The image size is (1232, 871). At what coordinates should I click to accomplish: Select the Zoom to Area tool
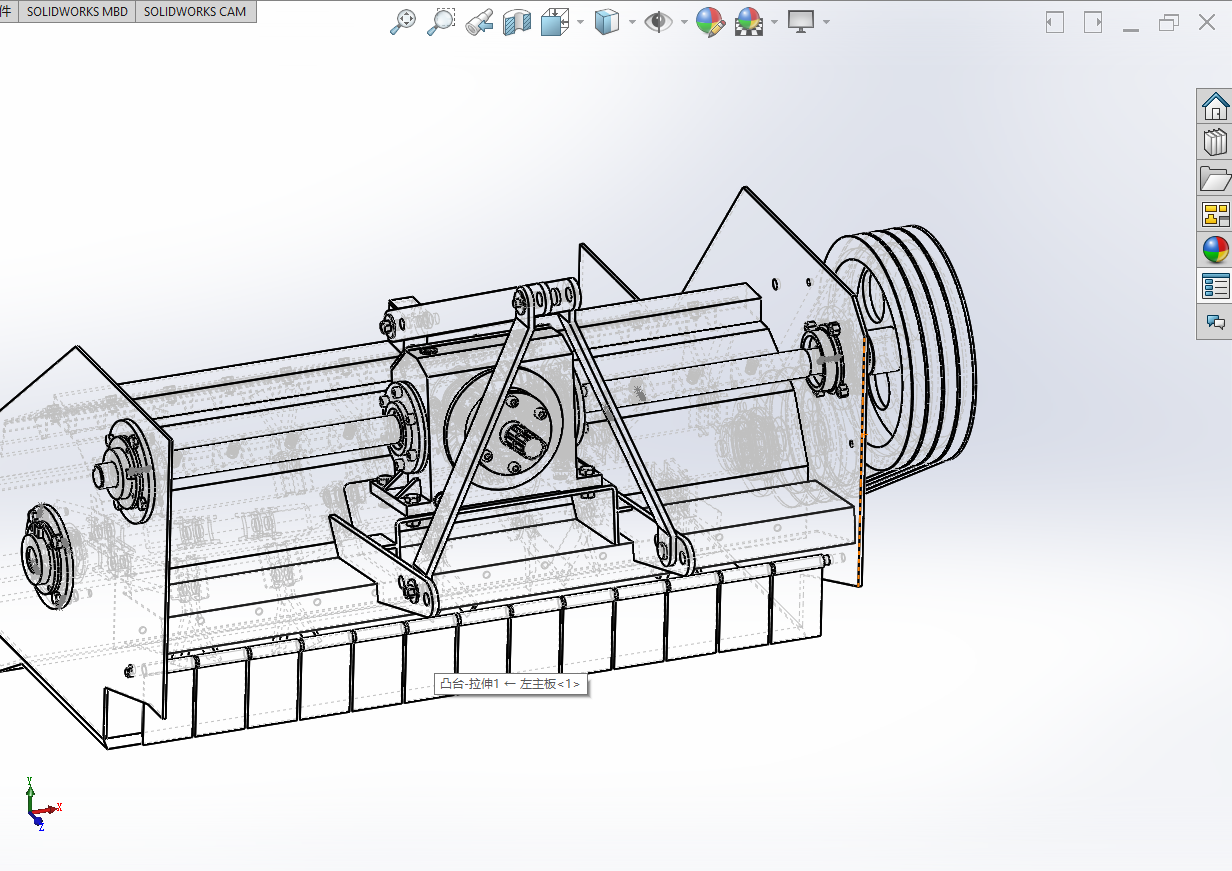point(440,22)
